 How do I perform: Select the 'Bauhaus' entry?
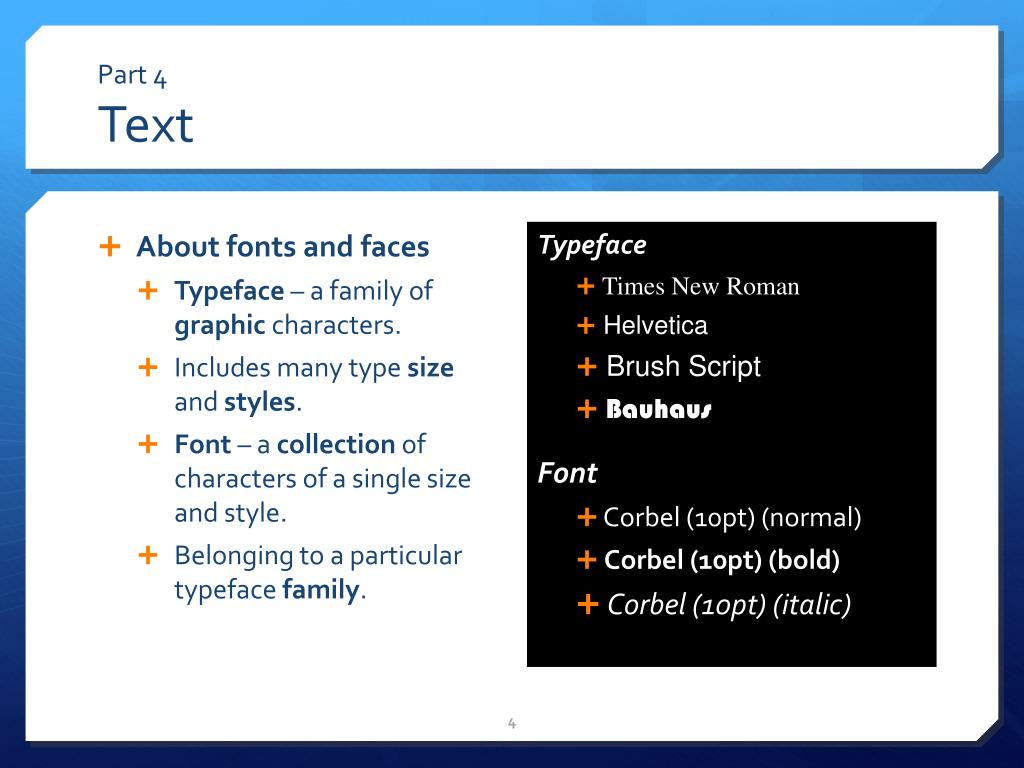659,409
